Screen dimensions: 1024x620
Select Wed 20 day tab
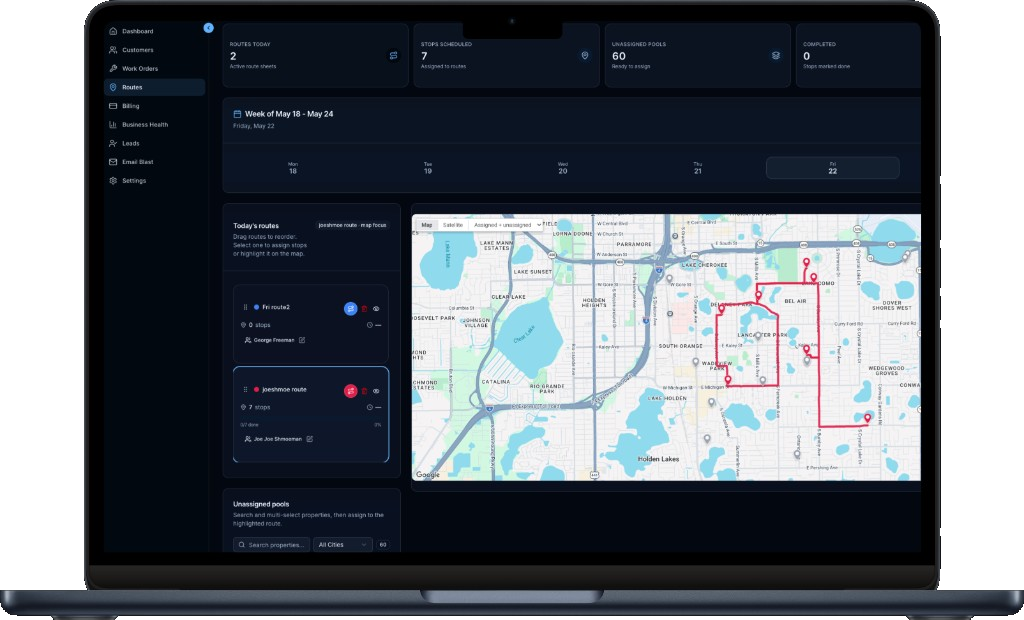tap(562, 168)
